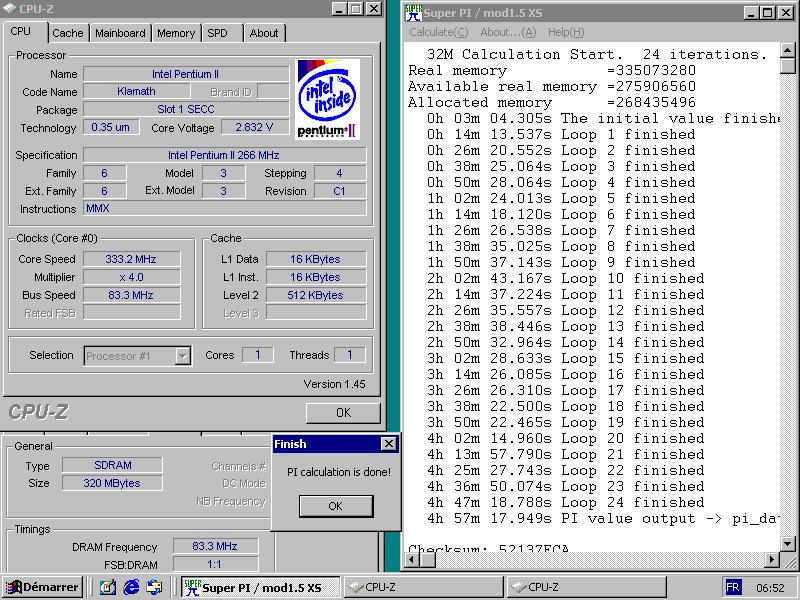Click OK in the Finish dialog
Image resolution: width=800 pixels, height=600 pixels.
pos(336,506)
